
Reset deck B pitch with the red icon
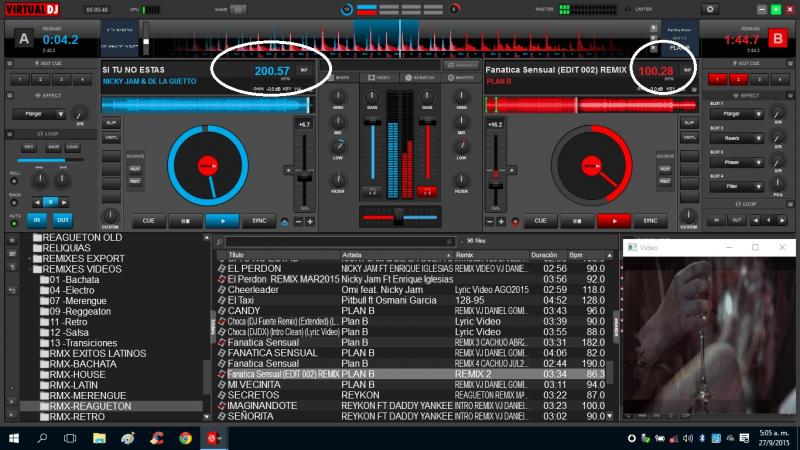tap(515, 222)
